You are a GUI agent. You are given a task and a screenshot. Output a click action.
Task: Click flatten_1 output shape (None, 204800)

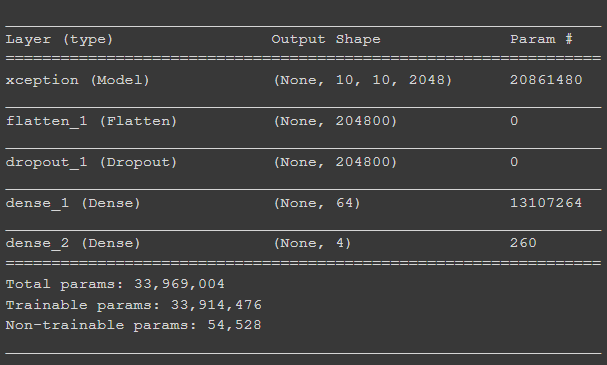coord(335,121)
